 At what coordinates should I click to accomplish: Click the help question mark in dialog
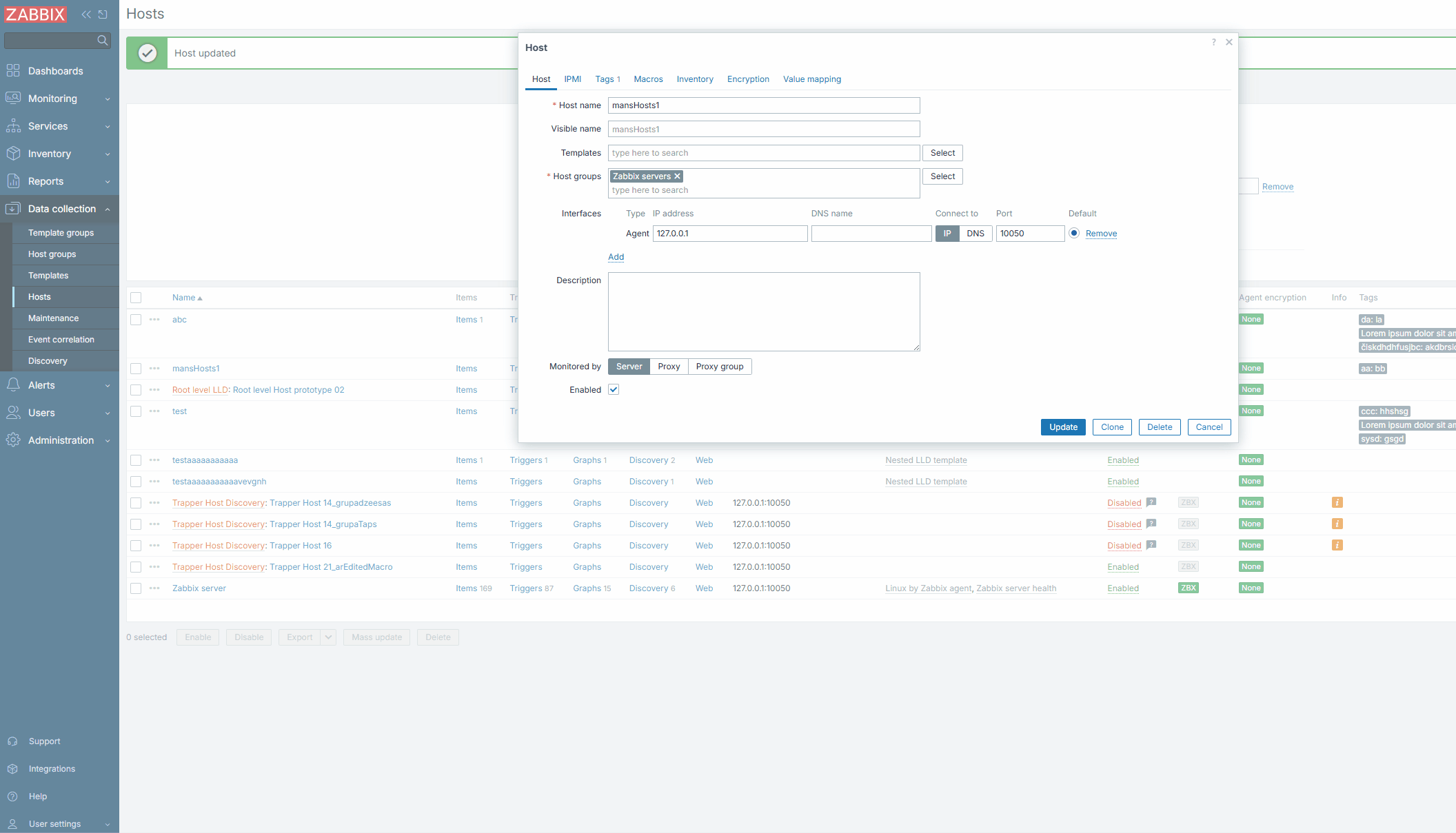click(1213, 42)
